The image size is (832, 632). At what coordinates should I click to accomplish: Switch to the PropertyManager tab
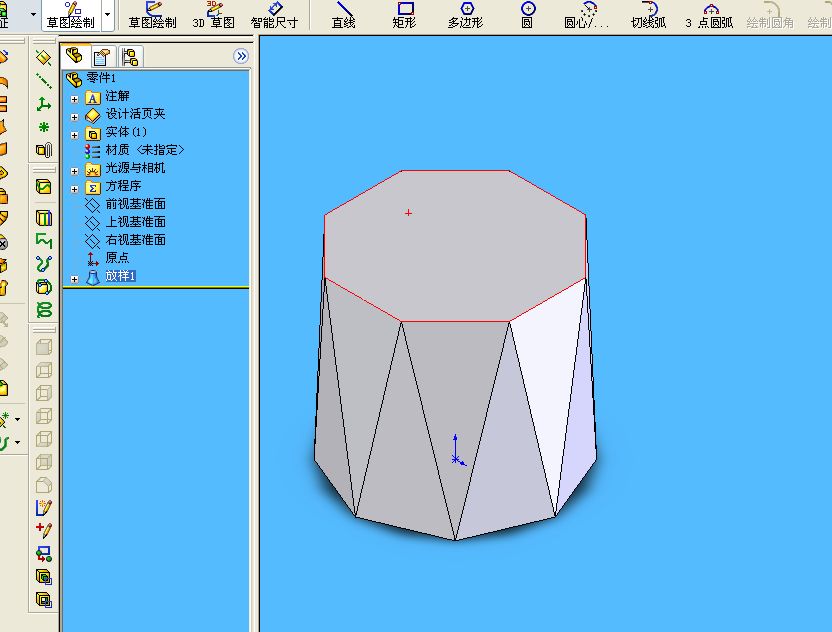101,56
